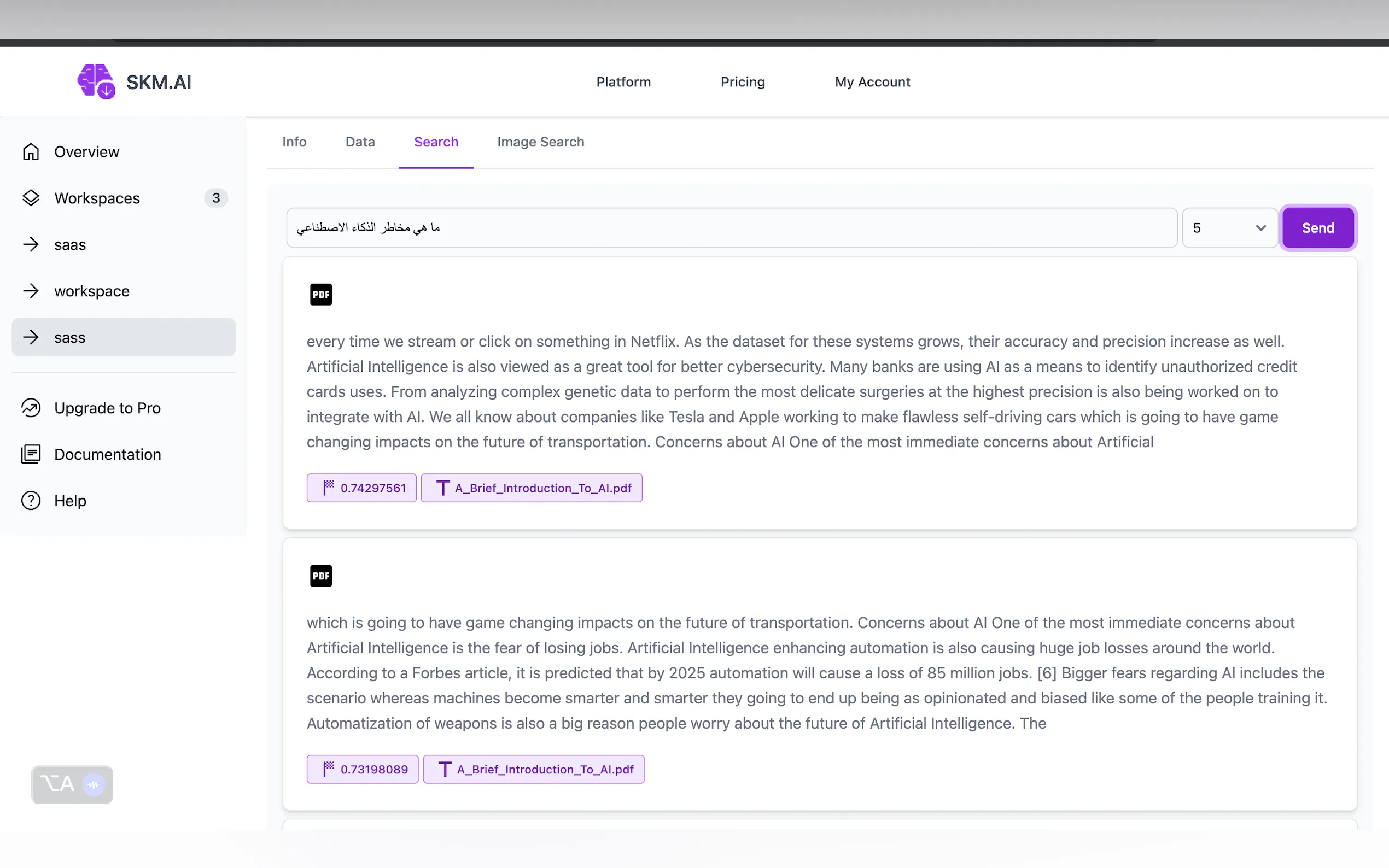
Task: Click the first result's PDF icon
Action: (321, 295)
